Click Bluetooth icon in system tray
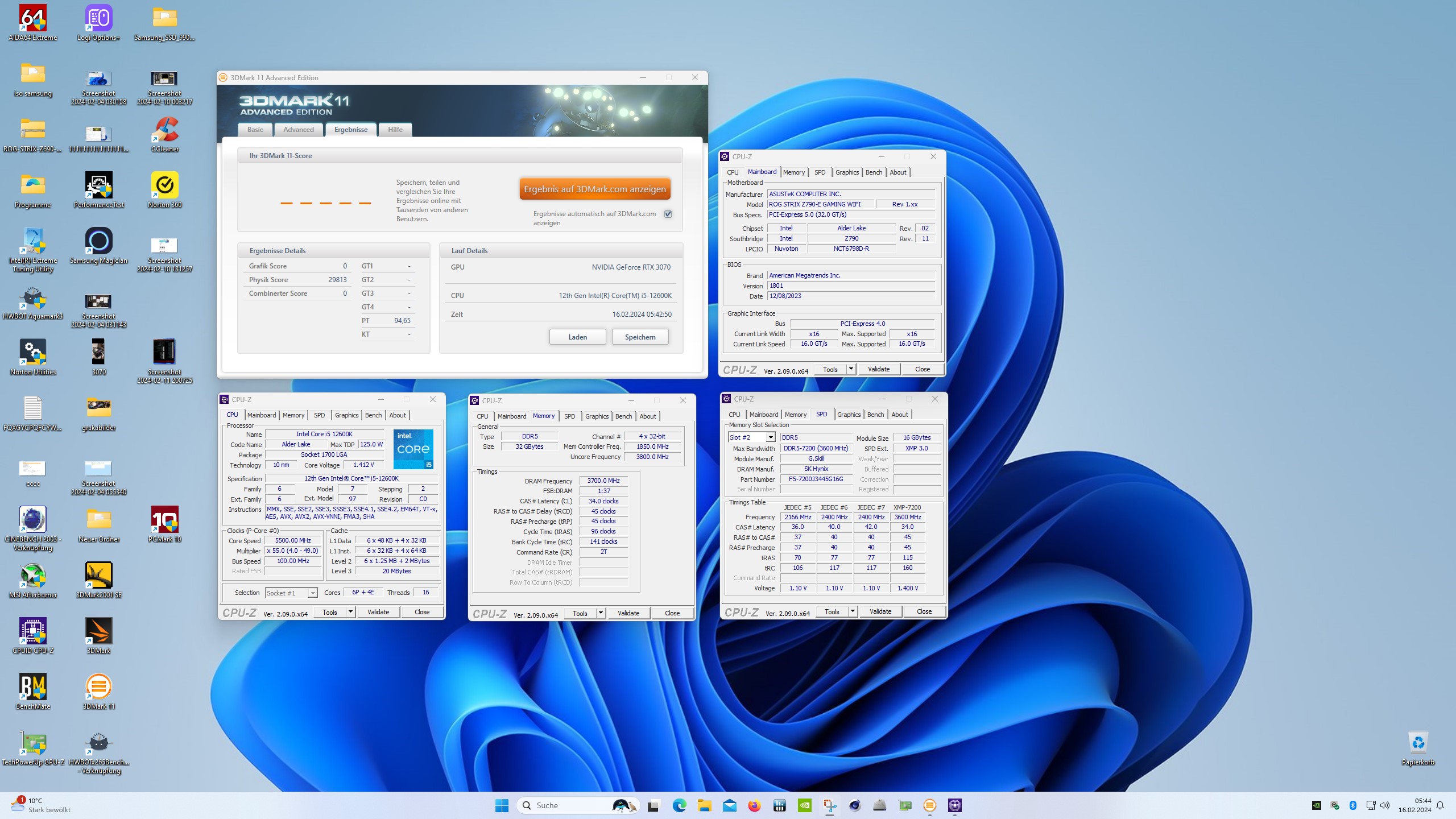 [1353, 805]
